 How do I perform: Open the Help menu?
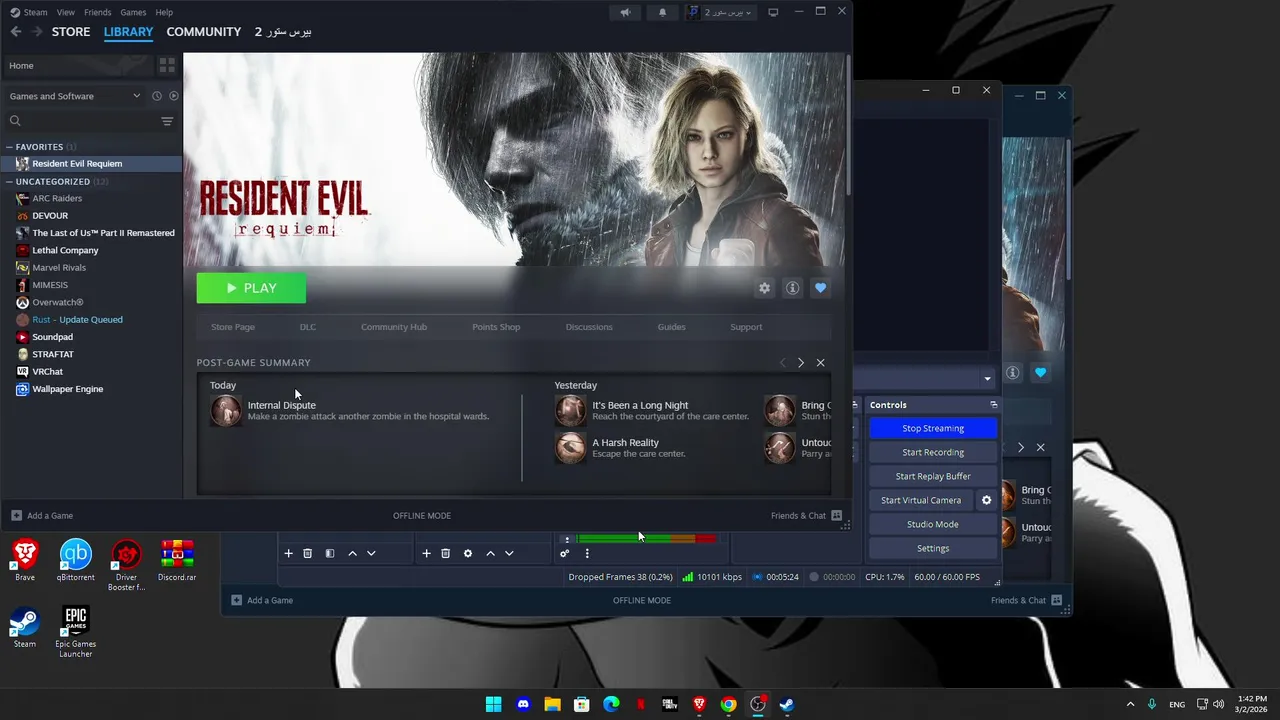tap(164, 12)
